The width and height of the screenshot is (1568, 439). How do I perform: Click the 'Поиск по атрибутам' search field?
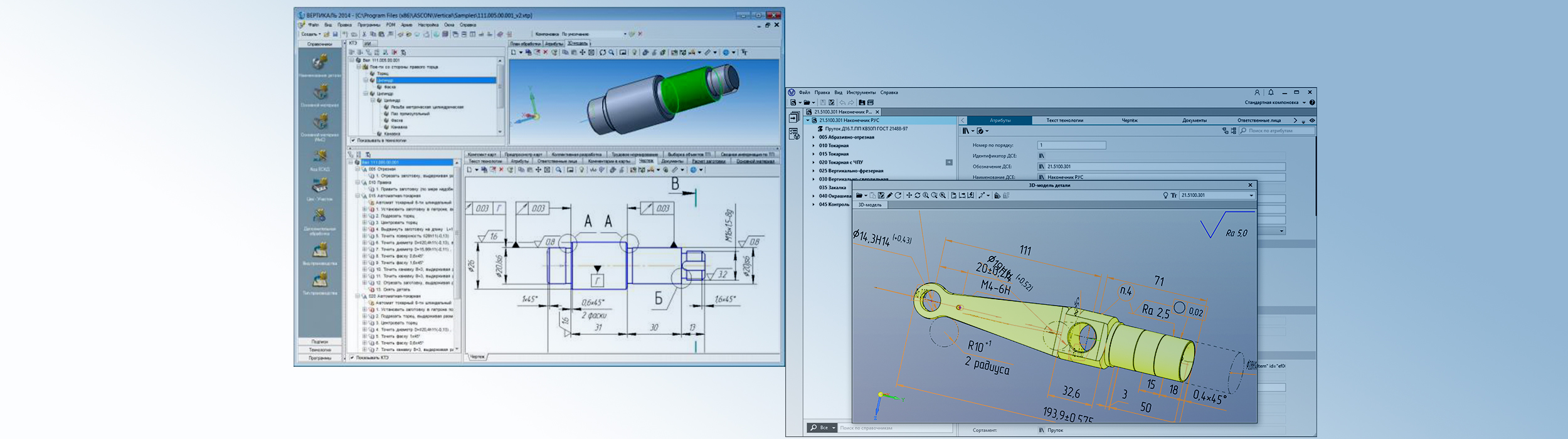pyautogui.click(x=1279, y=131)
